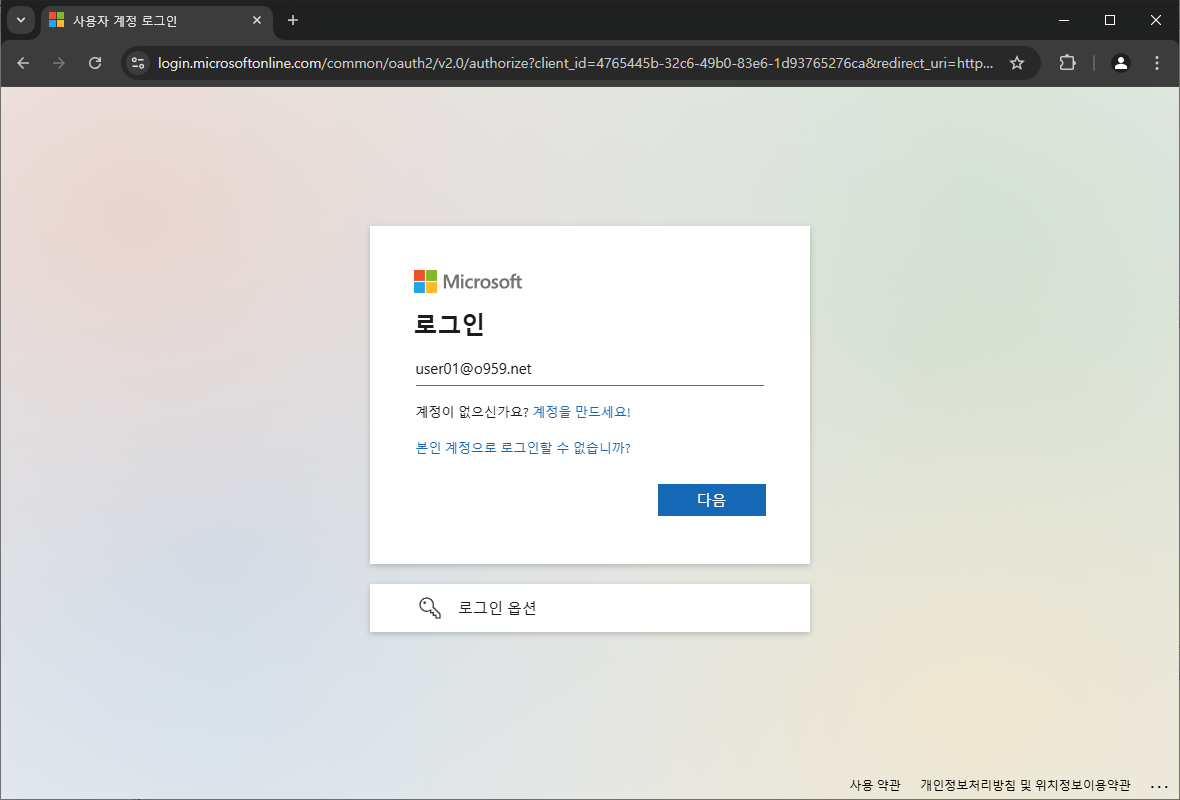Image resolution: width=1180 pixels, height=800 pixels.
Task: Open a new tab with plus button
Action: coord(293,20)
